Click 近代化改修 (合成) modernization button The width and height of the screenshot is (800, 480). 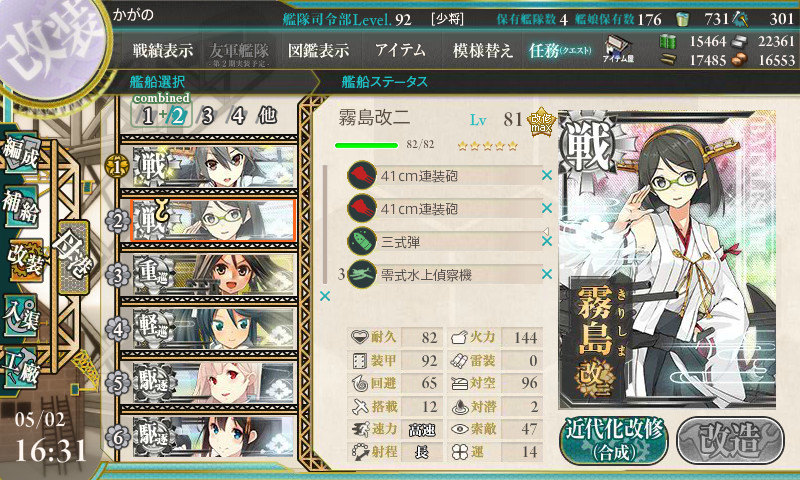[614, 440]
